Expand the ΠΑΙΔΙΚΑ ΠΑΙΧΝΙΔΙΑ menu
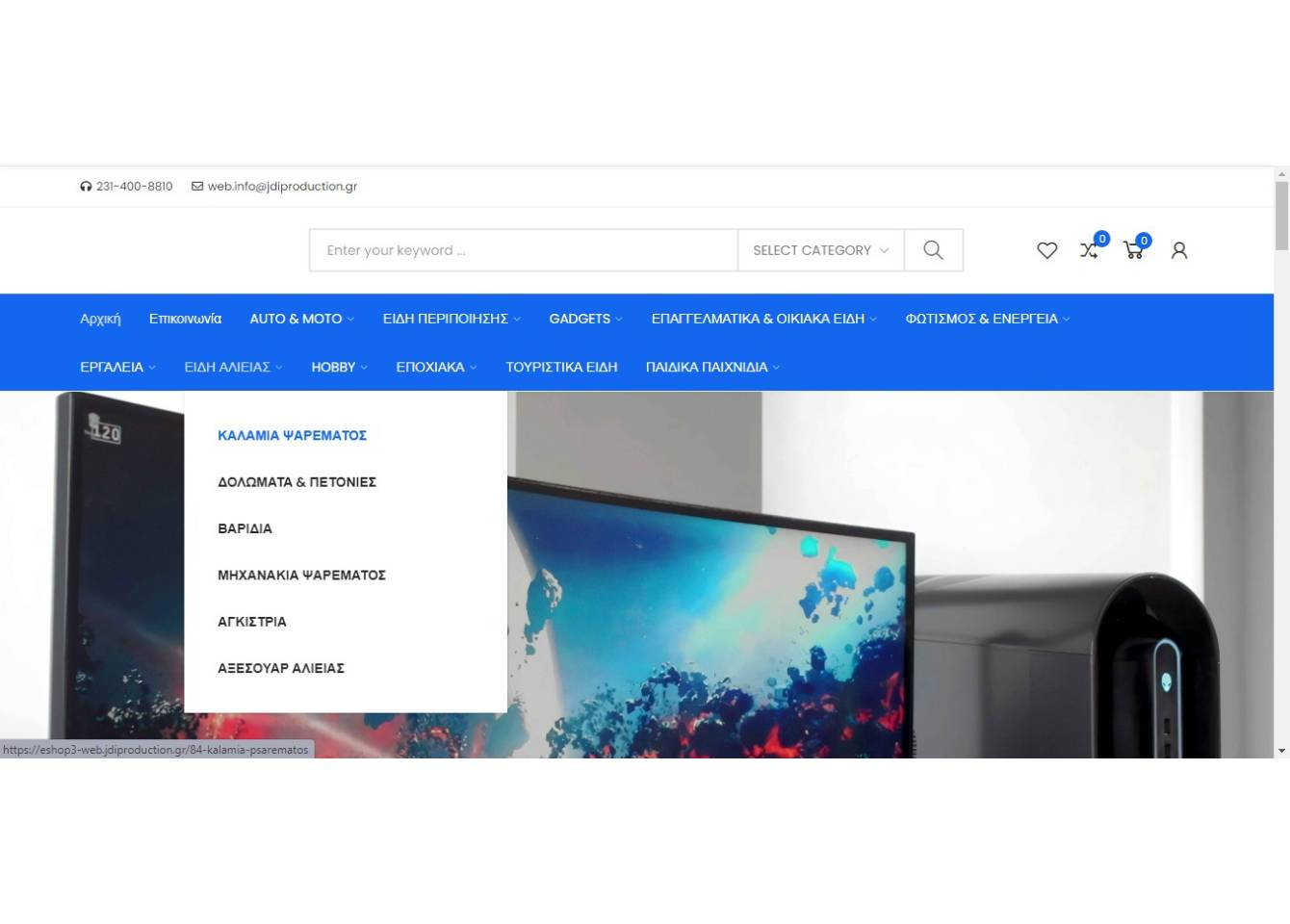 (x=712, y=367)
